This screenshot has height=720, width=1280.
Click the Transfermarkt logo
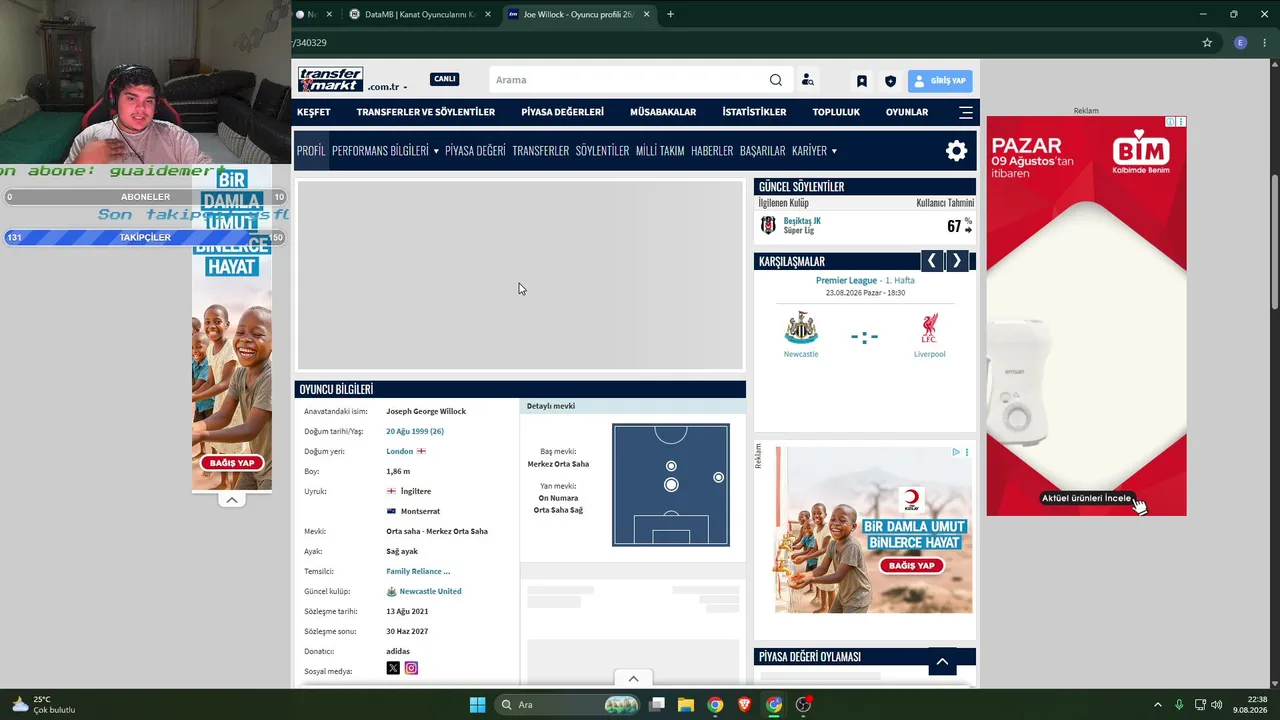tap(330, 80)
